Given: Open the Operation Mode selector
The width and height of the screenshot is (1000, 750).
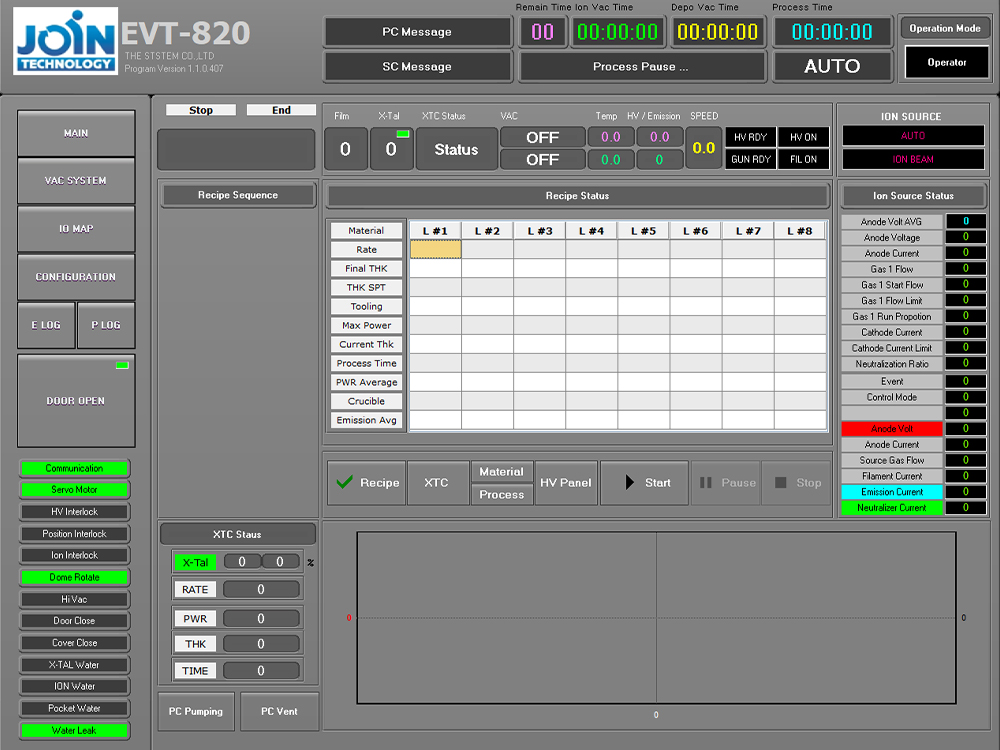Looking at the screenshot, I should (945, 28).
